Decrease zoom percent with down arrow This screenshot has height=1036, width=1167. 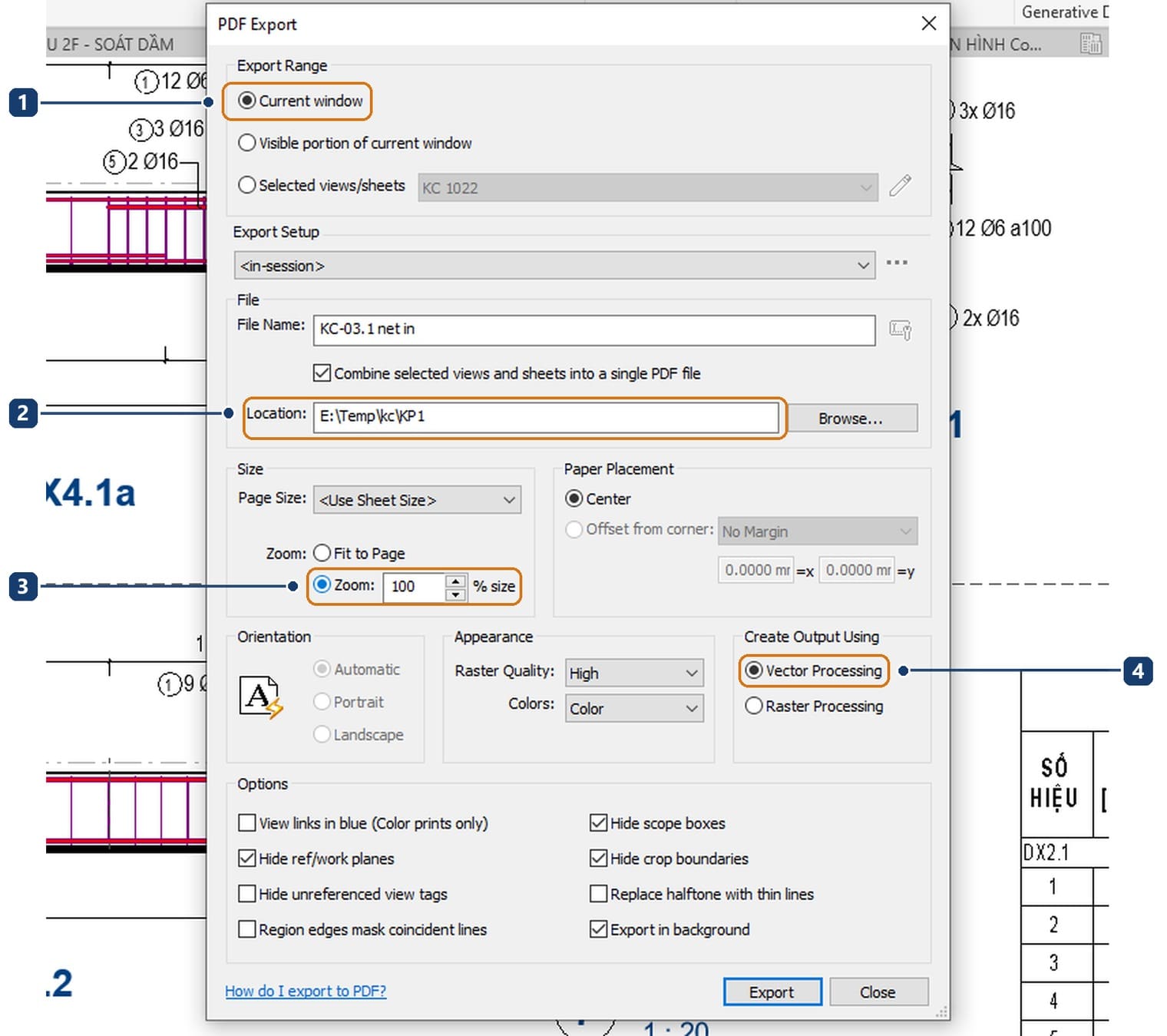455,594
